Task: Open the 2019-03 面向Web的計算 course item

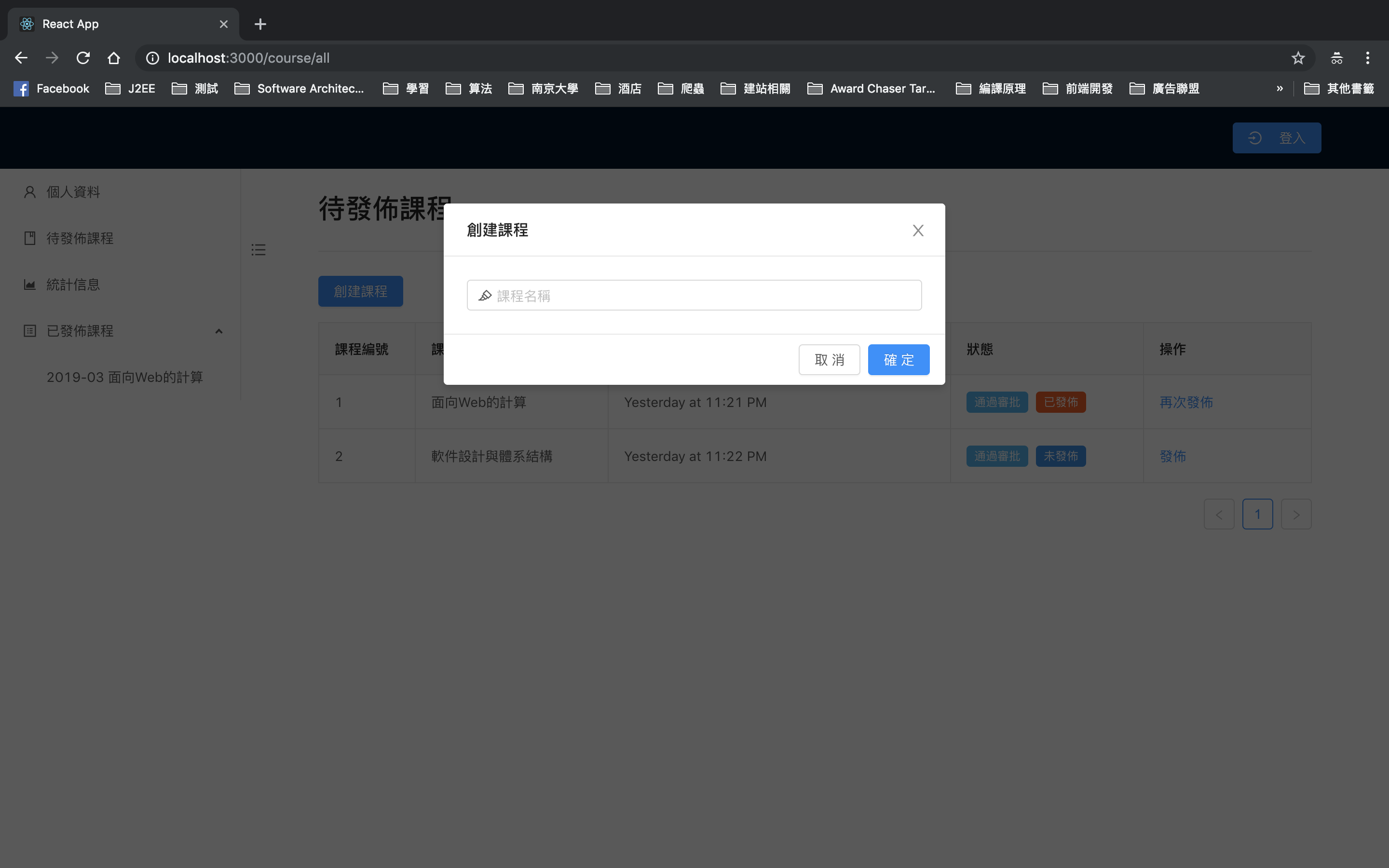Action: click(x=124, y=377)
